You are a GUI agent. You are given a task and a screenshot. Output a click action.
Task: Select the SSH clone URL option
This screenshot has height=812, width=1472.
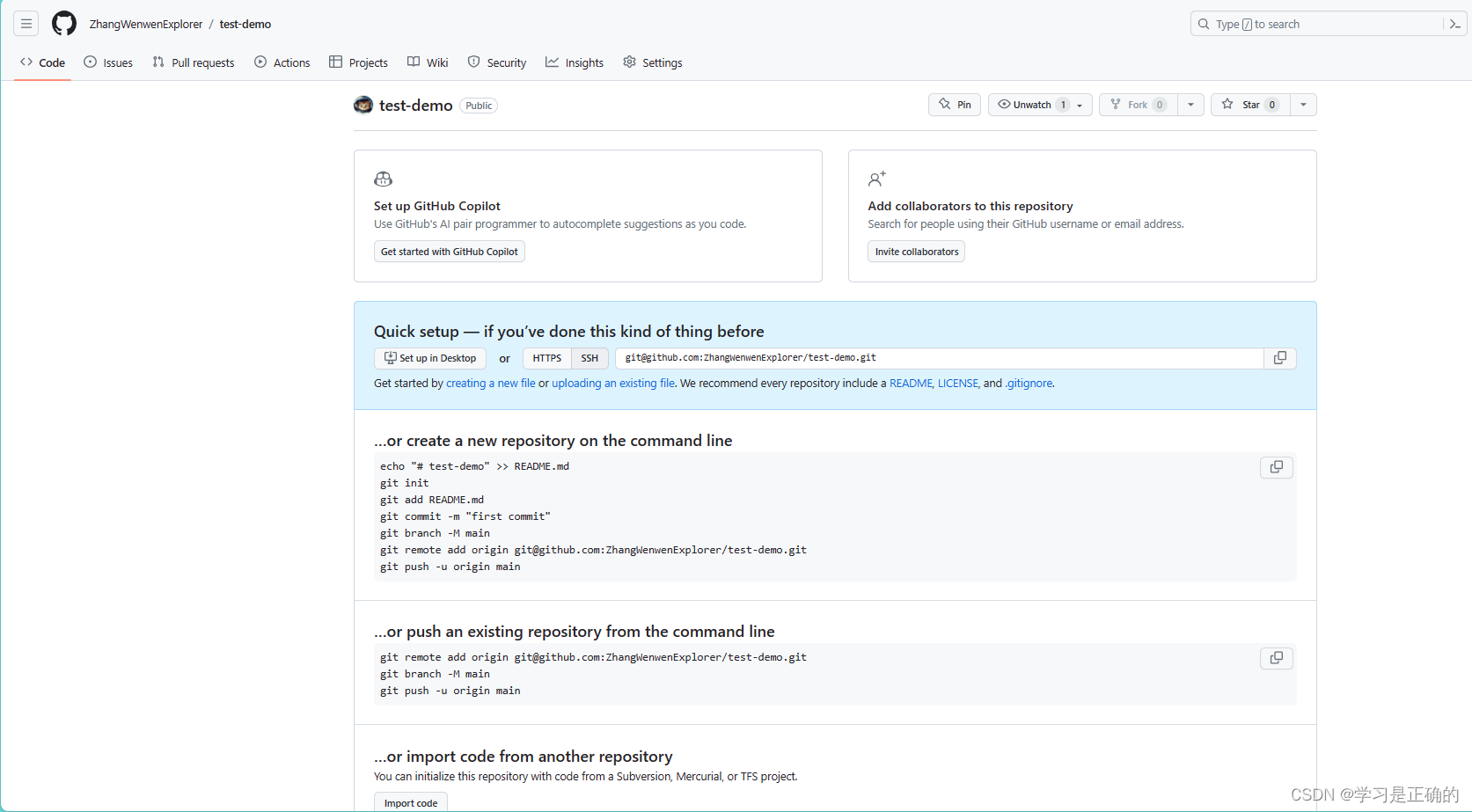pyautogui.click(x=590, y=358)
